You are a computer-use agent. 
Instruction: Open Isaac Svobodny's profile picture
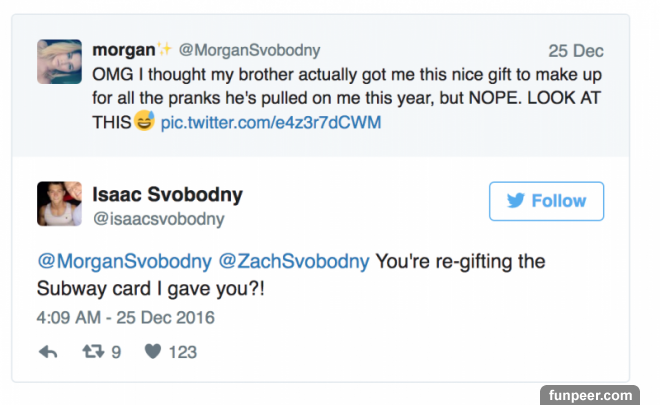click(59, 204)
